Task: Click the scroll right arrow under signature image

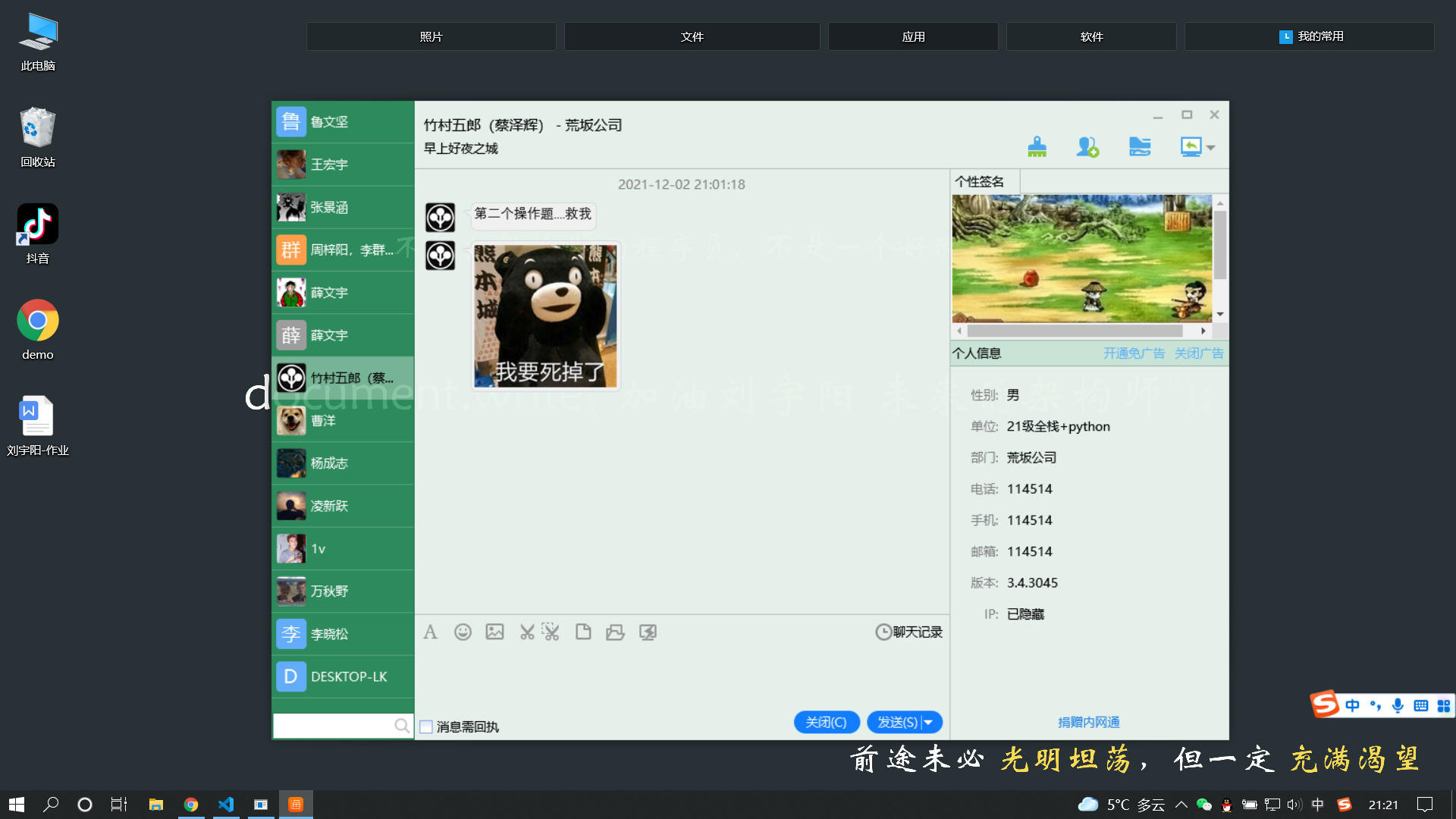Action: tap(1203, 331)
